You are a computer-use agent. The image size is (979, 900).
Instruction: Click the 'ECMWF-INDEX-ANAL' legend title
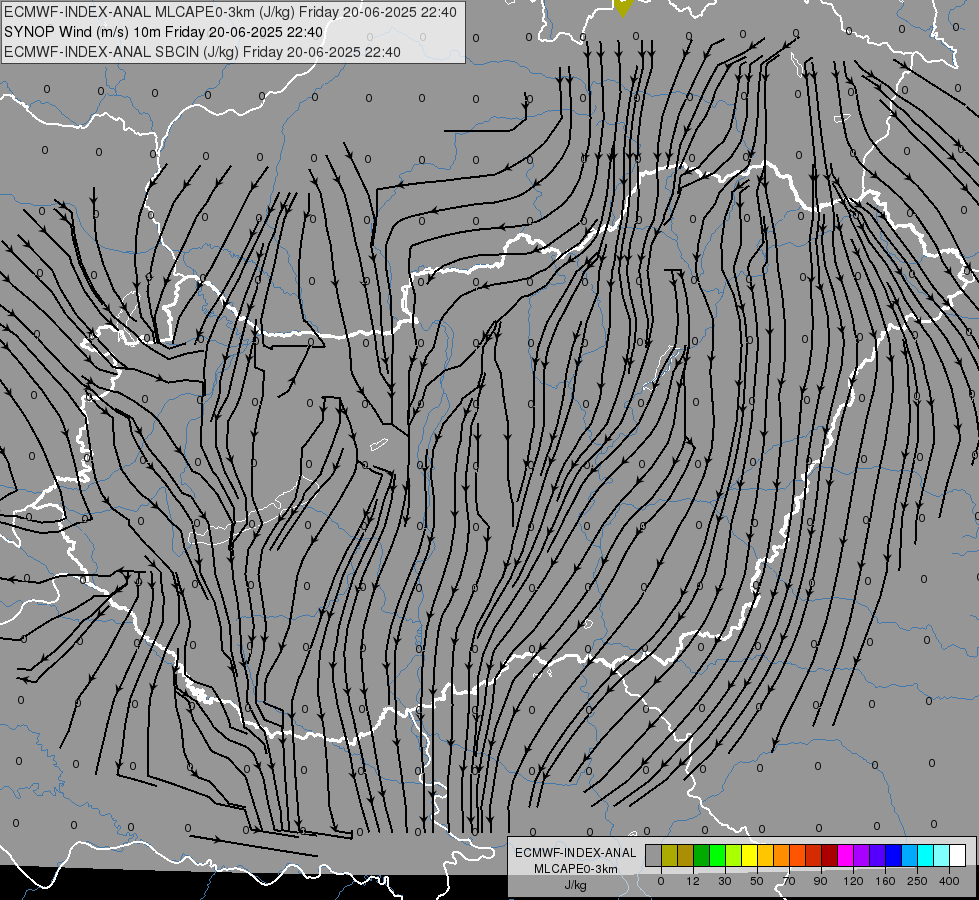(x=575, y=853)
